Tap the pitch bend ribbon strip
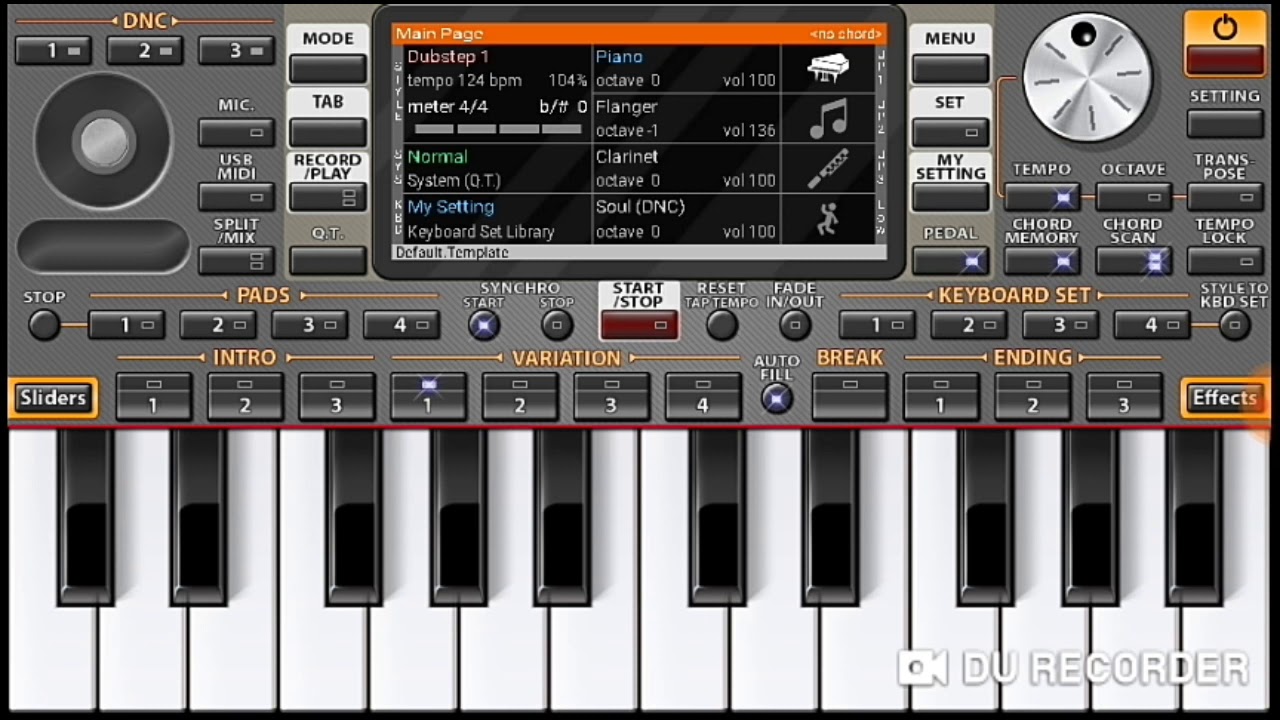The image size is (1280, 720). pos(103,246)
